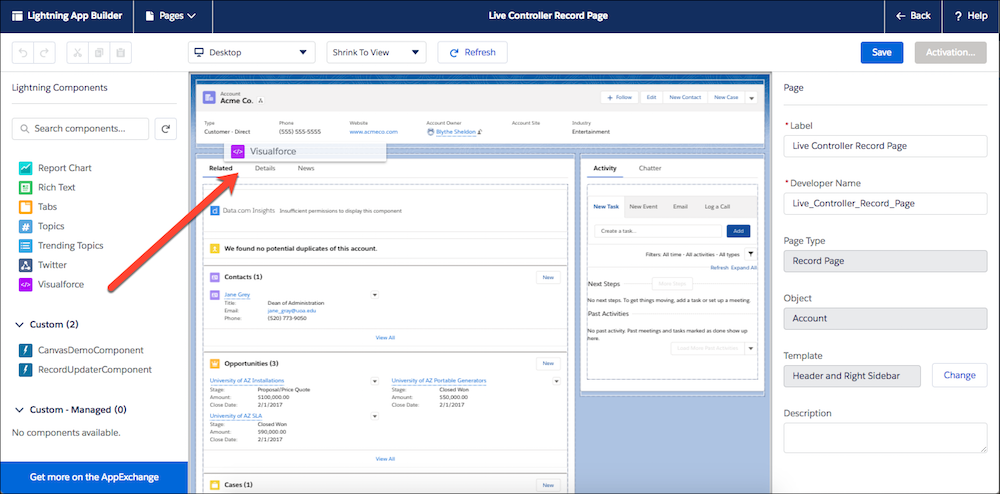Switch to the Activity tab

click(605, 168)
